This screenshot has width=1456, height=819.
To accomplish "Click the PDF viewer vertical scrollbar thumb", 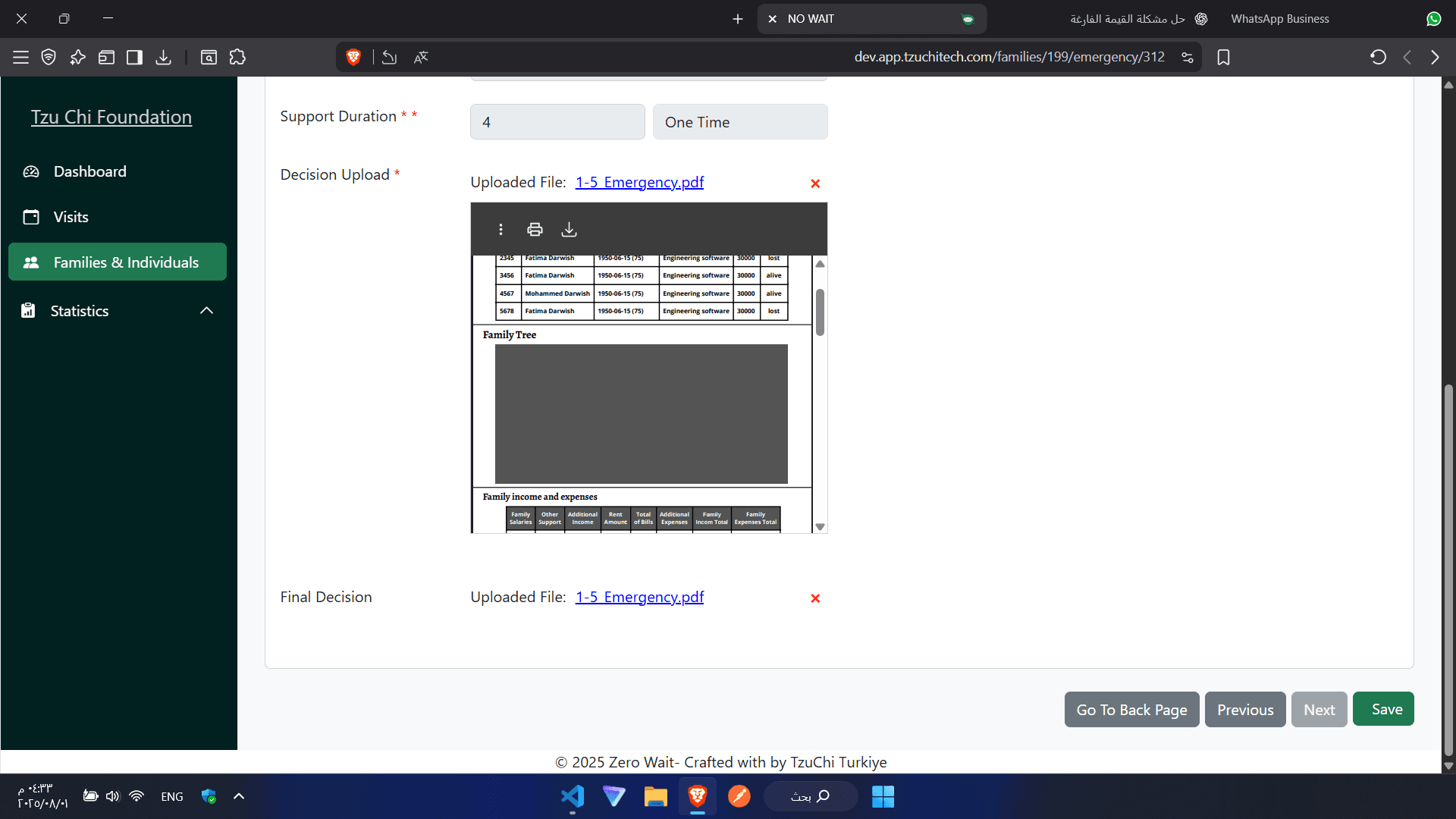I will [x=820, y=312].
